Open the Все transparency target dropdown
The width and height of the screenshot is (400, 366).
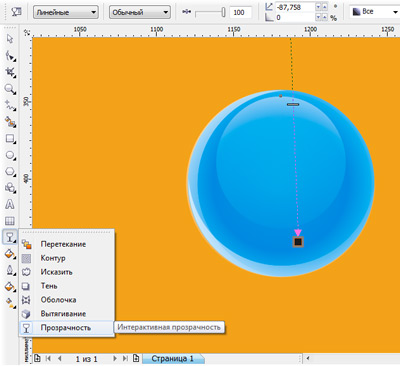tap(375, 12)
